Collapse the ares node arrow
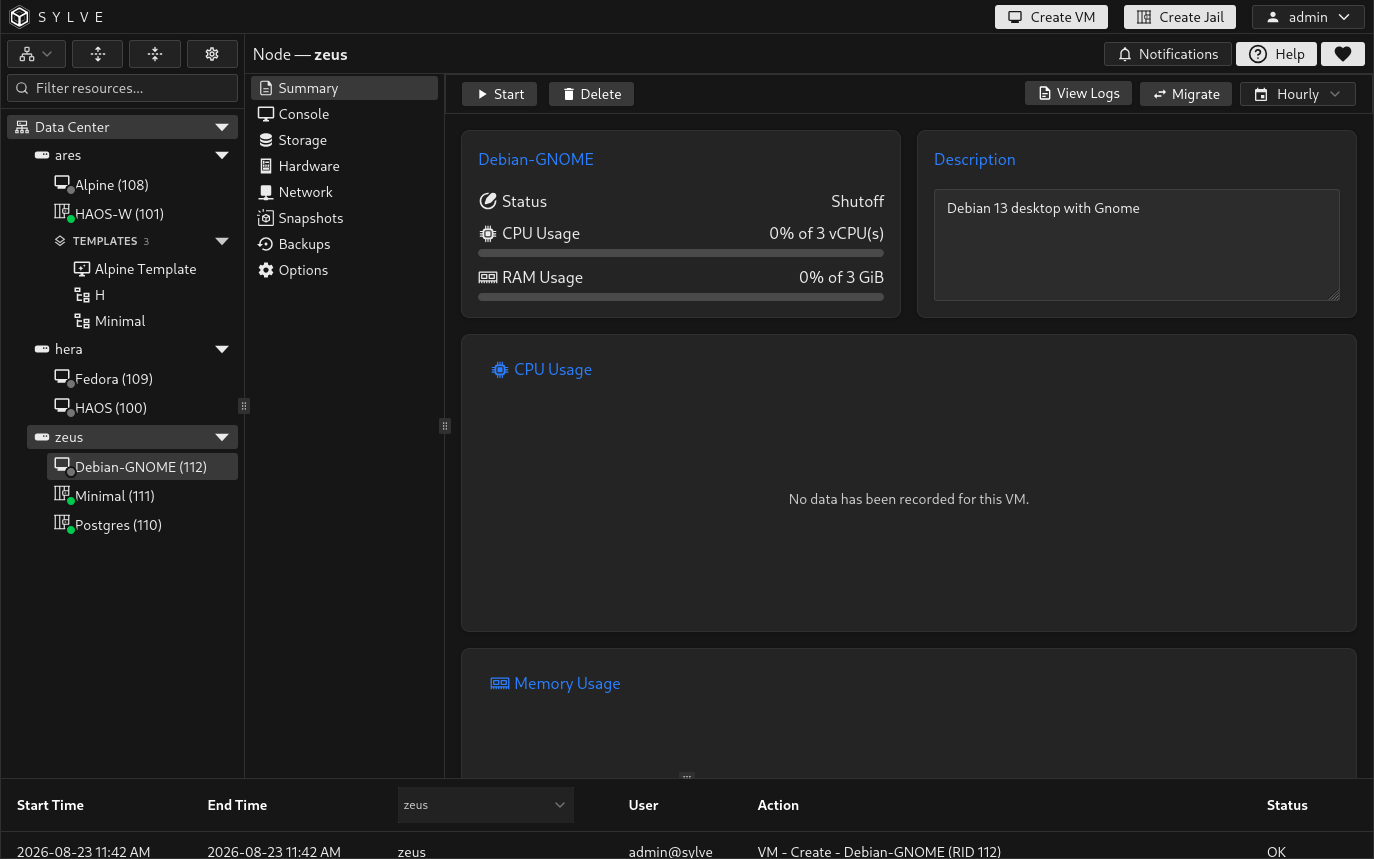This screenshot has height=859, width=1374. pos(222,155)
